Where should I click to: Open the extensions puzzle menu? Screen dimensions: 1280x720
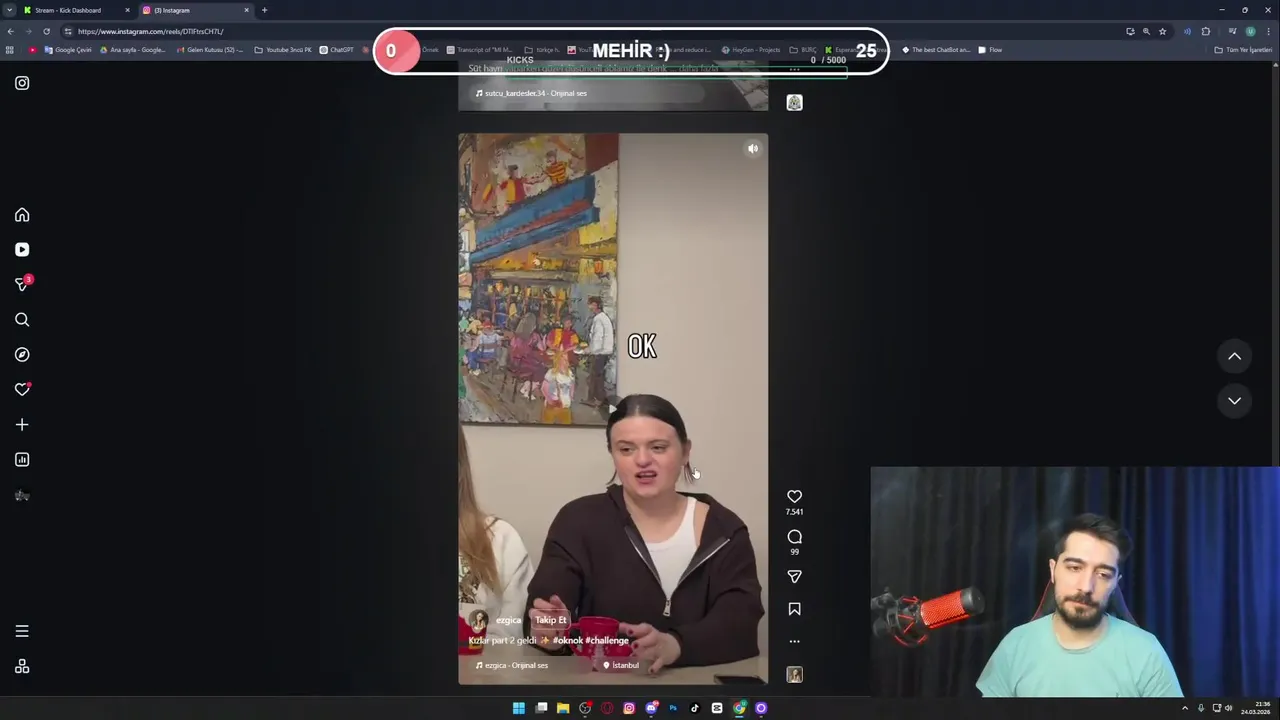(x=1205, y=31)
